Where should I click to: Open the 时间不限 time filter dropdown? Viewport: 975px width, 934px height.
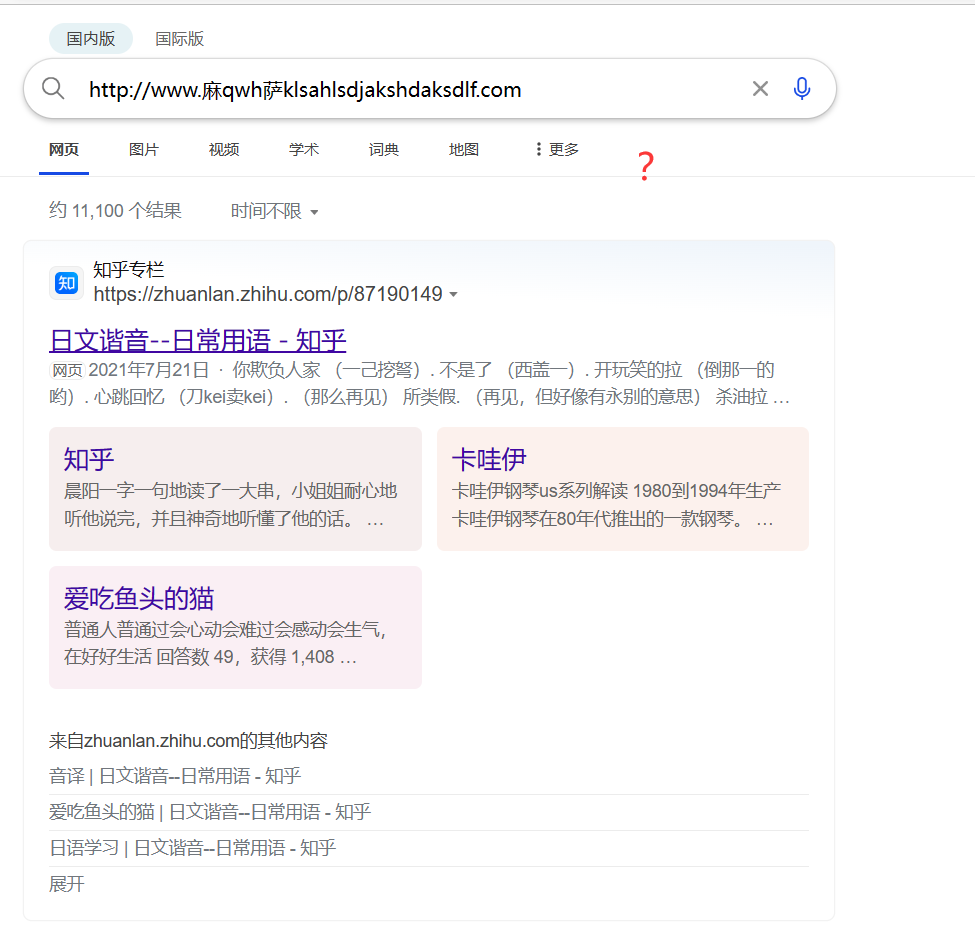point(274,211)
